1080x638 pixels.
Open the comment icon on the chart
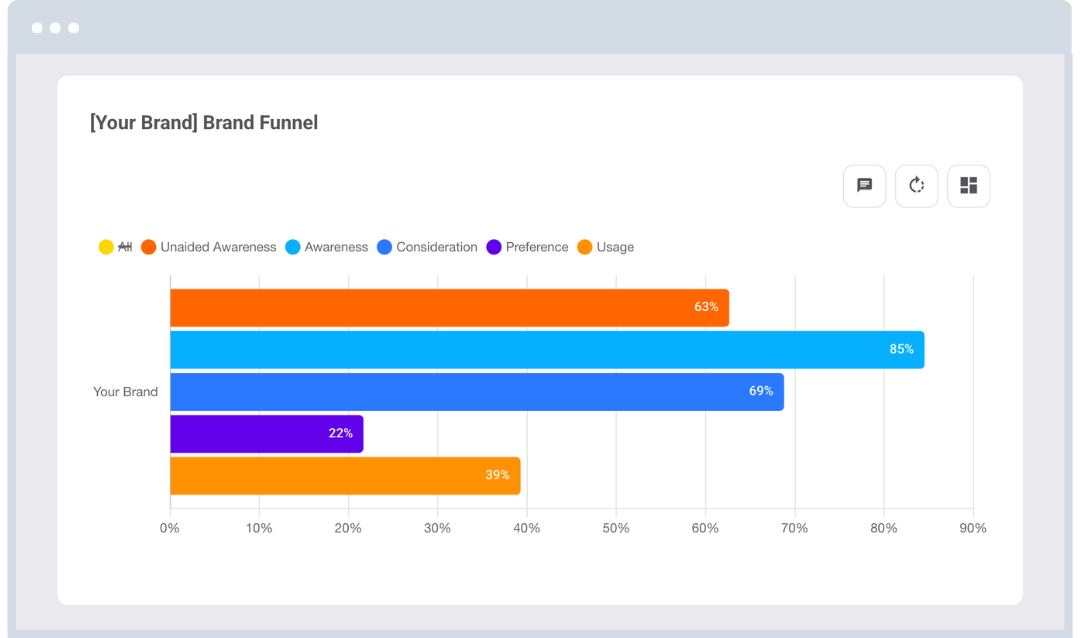pos(864,185)
